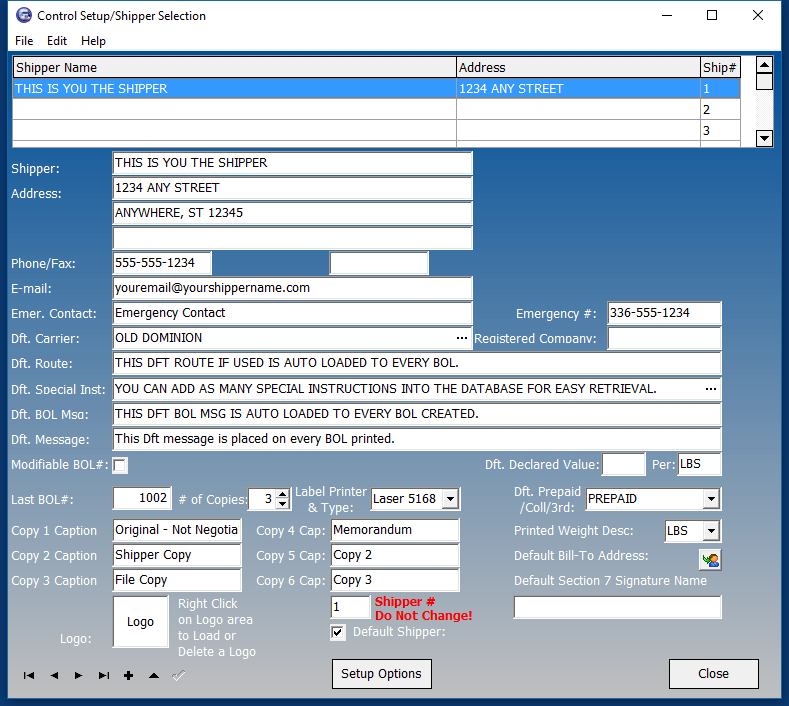Click the Copy 2 Caption field
Viewport: 789px width, 706px height.
pos(177,556)
